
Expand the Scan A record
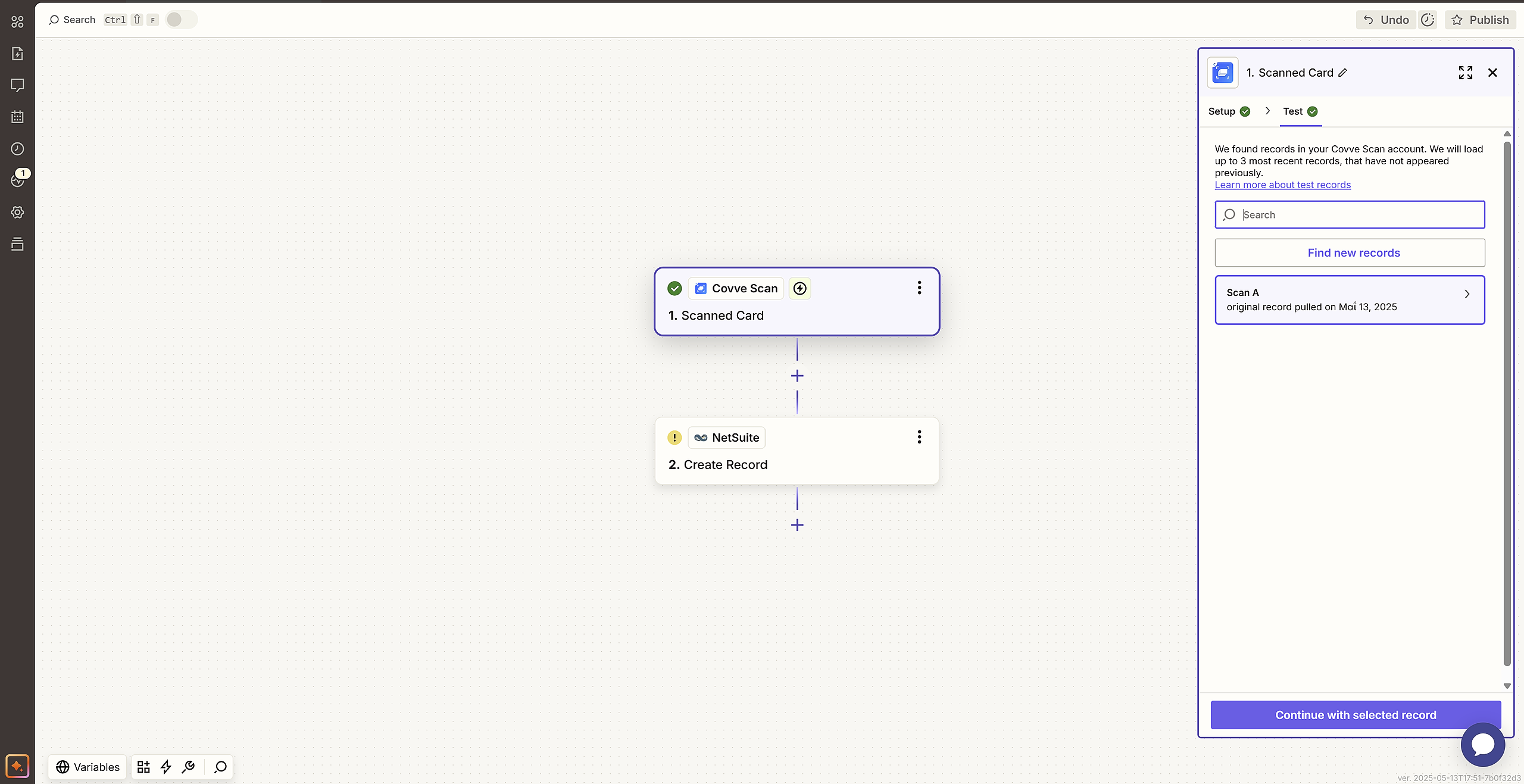tap(1467, 294)
